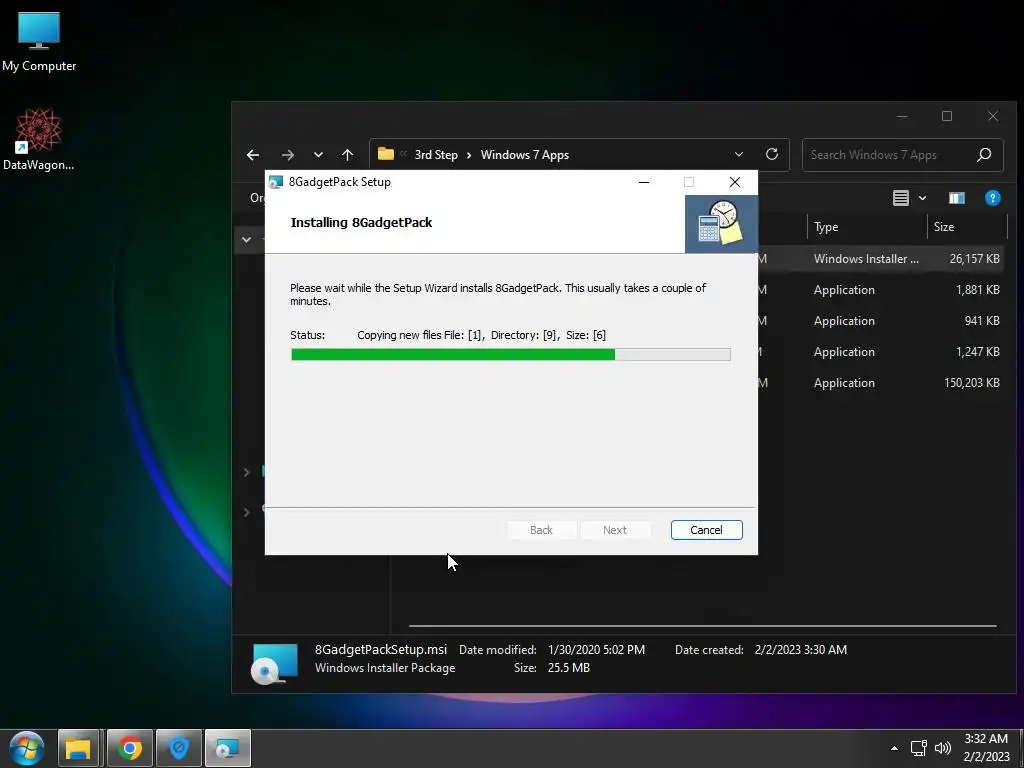Click the horizontal scrollbar in Explorer
Viewport: 1024px width, 768px height.
click(703, 626)
